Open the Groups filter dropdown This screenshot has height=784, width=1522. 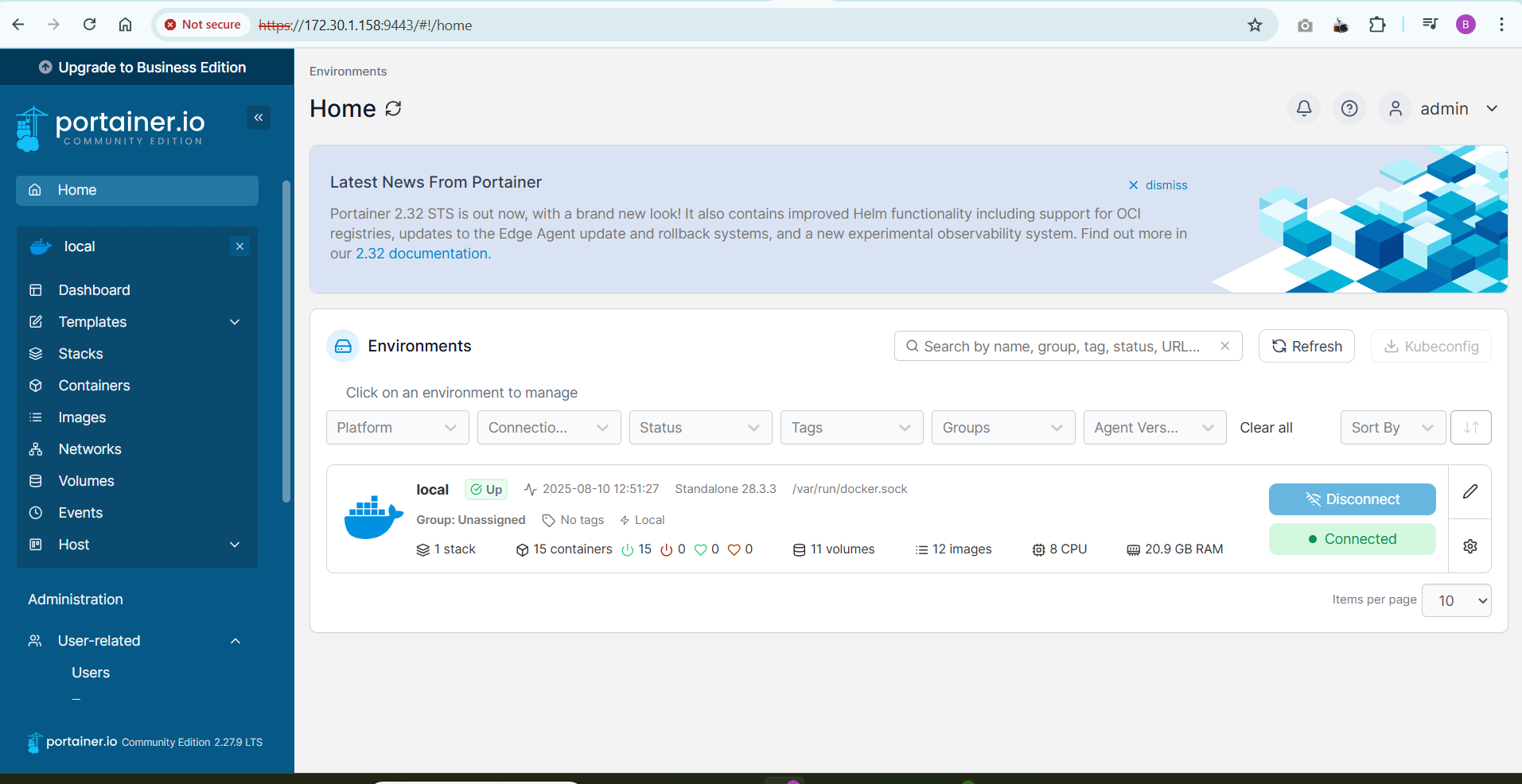click(1003, 428)
